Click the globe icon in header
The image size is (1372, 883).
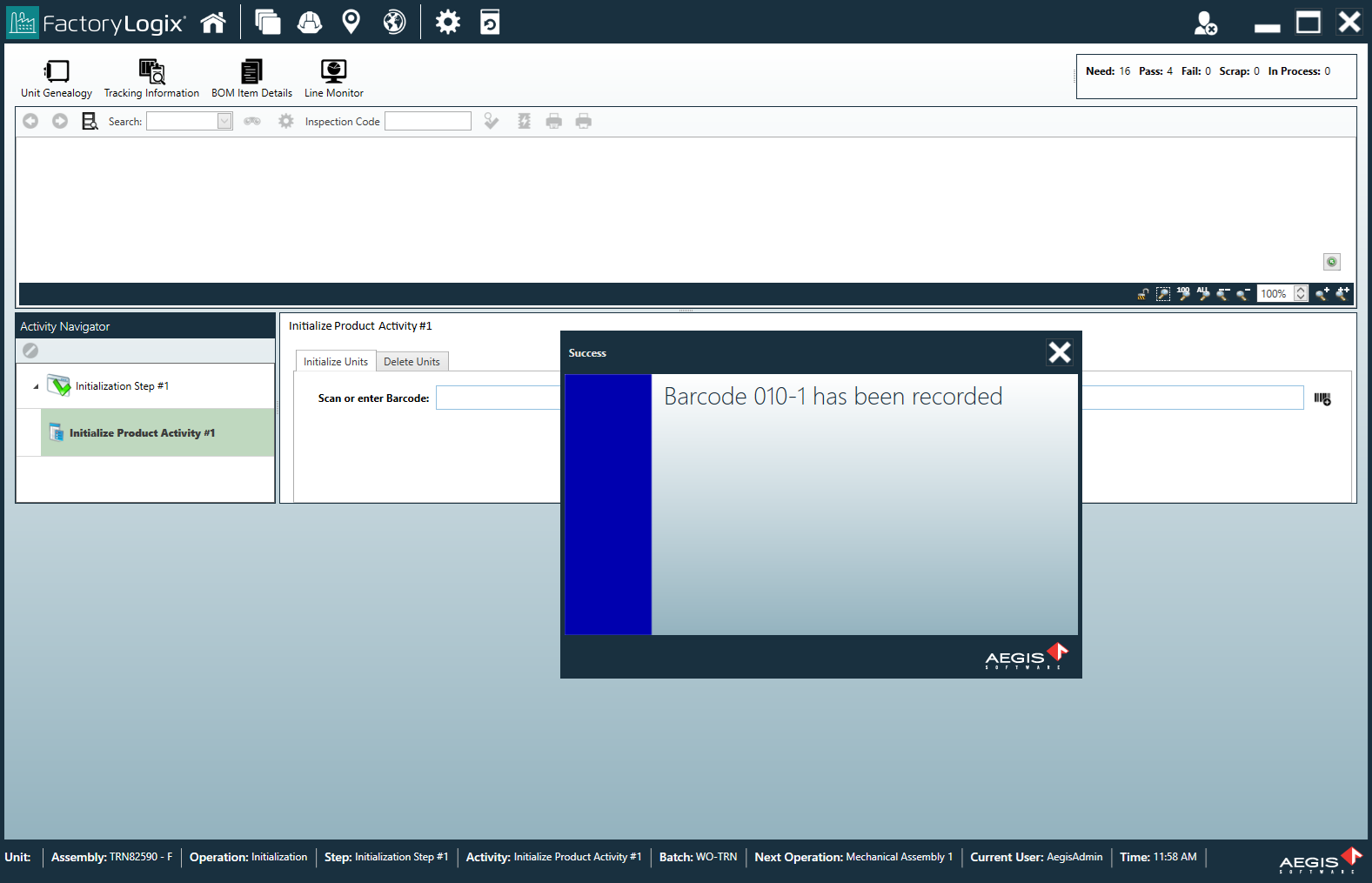tap(395, 22)
